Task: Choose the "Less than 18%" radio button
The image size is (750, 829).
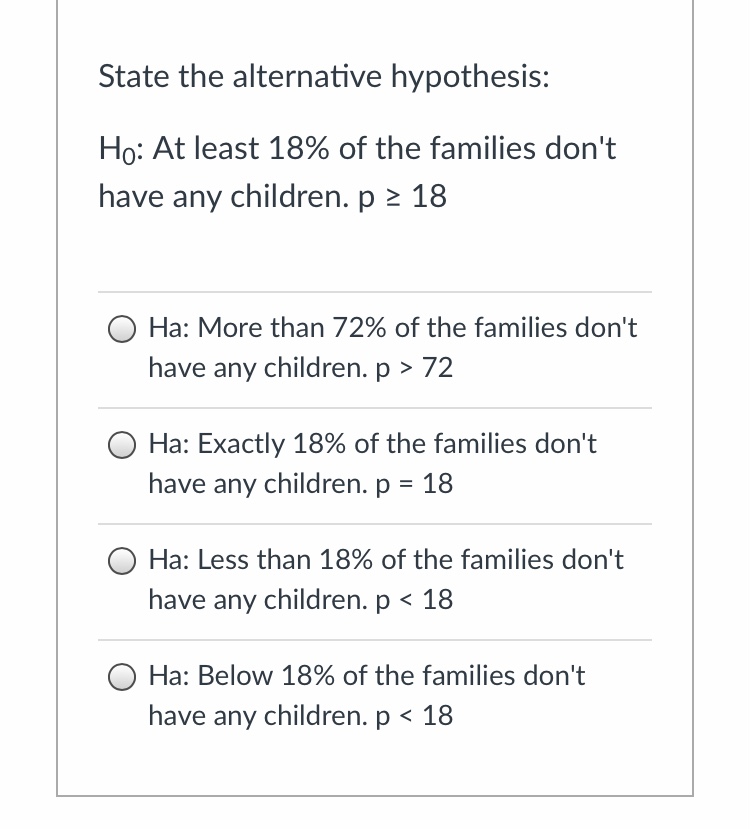Action: [x=123, y=561]
